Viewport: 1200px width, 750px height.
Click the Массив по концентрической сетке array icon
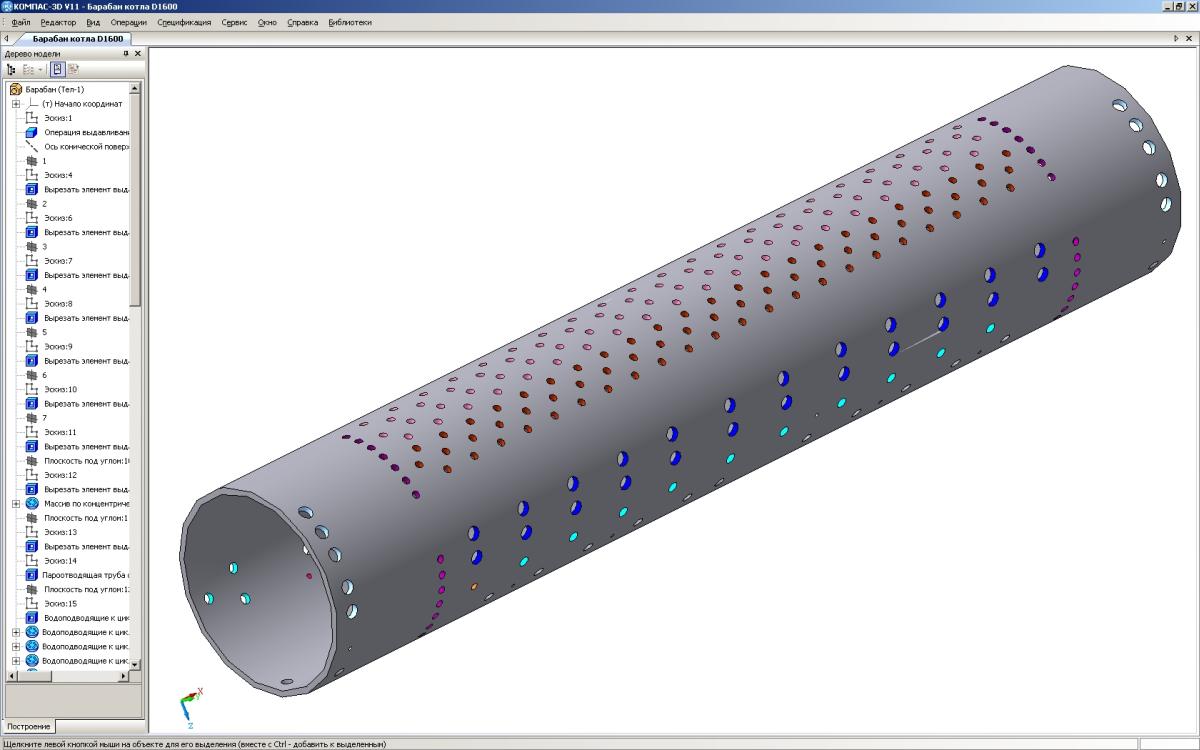tap(31, 504)
